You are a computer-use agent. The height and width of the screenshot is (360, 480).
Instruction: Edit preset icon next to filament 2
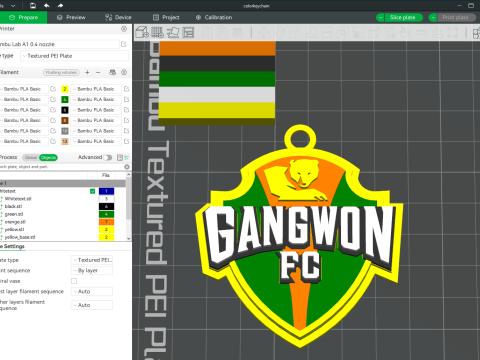click(126, 89)
